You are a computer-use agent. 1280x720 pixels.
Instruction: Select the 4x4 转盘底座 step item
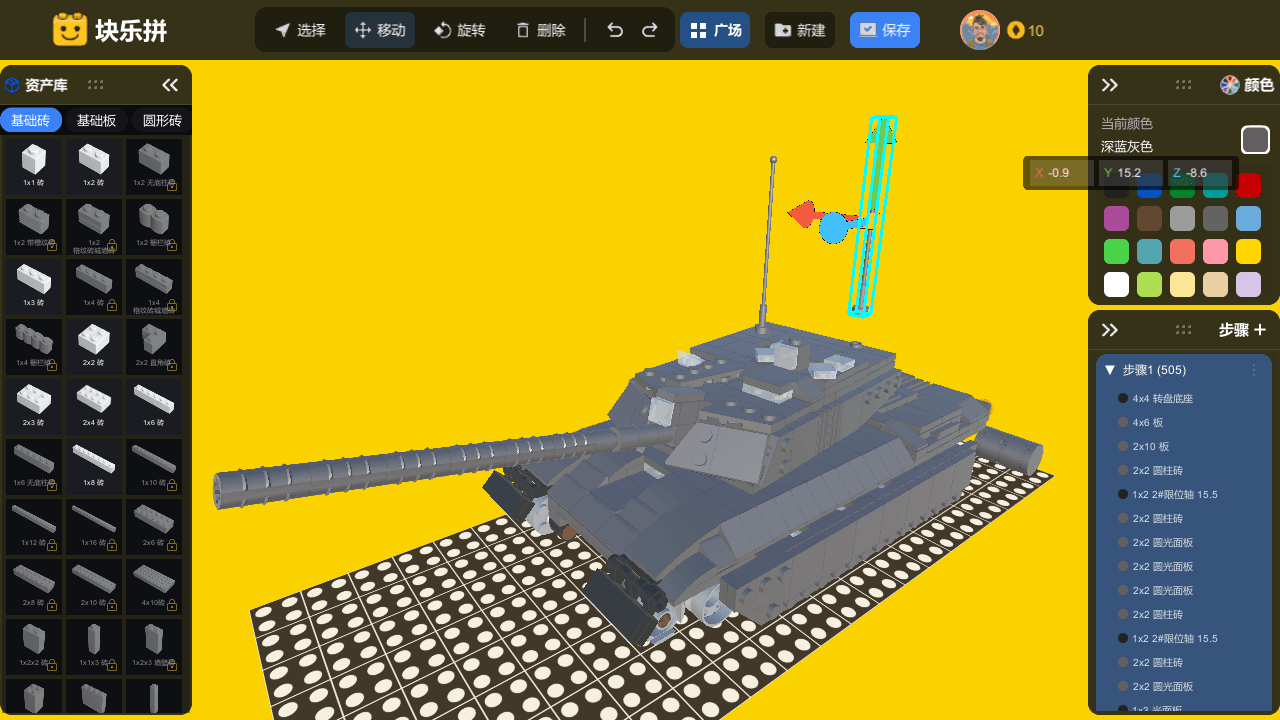point(1184,398)
